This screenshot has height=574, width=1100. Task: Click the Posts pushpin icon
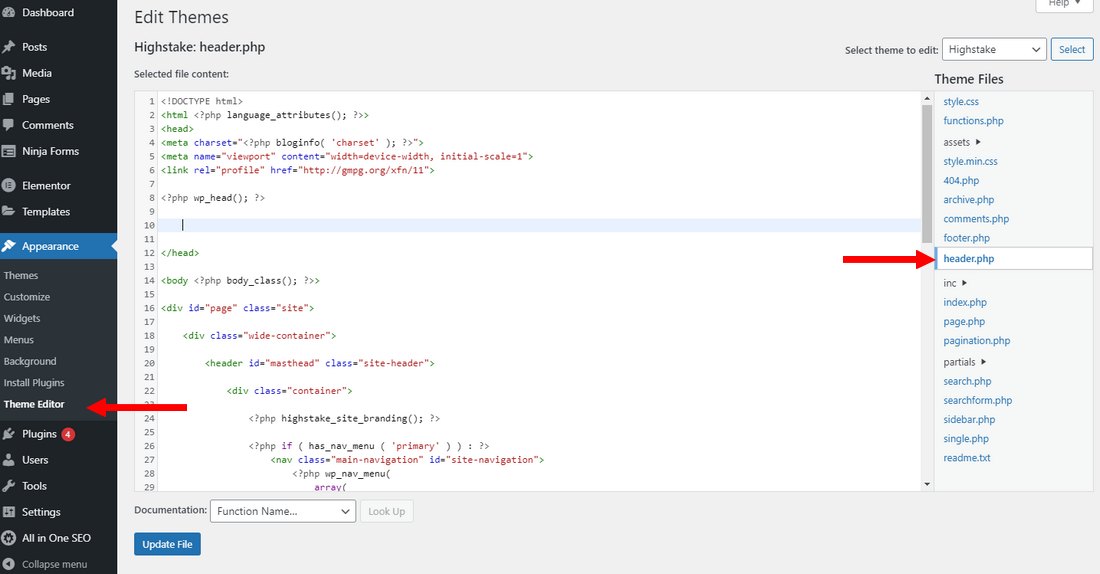pos(9,47)
